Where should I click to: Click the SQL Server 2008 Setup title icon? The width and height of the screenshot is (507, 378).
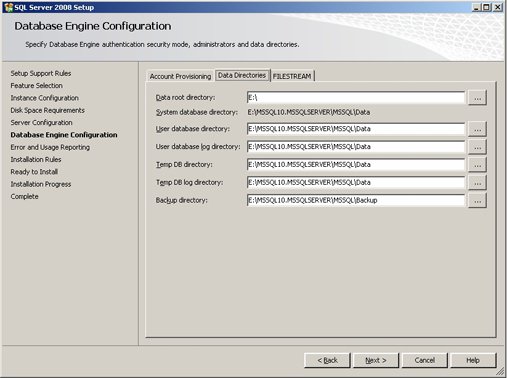(8, 7)
